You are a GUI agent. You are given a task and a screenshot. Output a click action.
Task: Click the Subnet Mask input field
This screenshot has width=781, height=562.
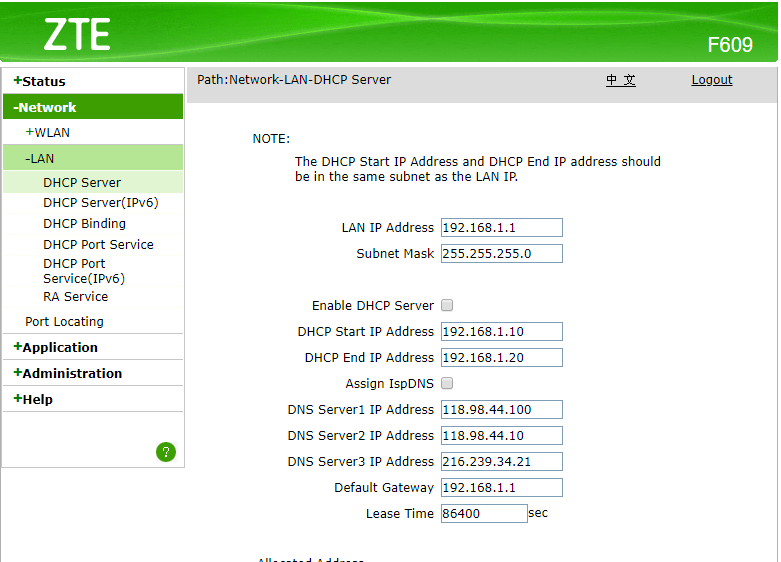(x=502, y=254)
